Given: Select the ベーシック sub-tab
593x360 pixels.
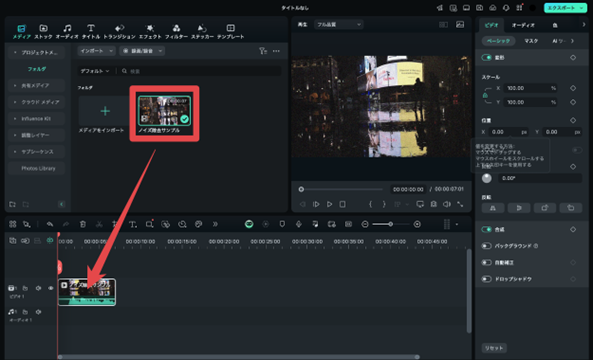Looking at the screenshot, I should tap(498, 41).
